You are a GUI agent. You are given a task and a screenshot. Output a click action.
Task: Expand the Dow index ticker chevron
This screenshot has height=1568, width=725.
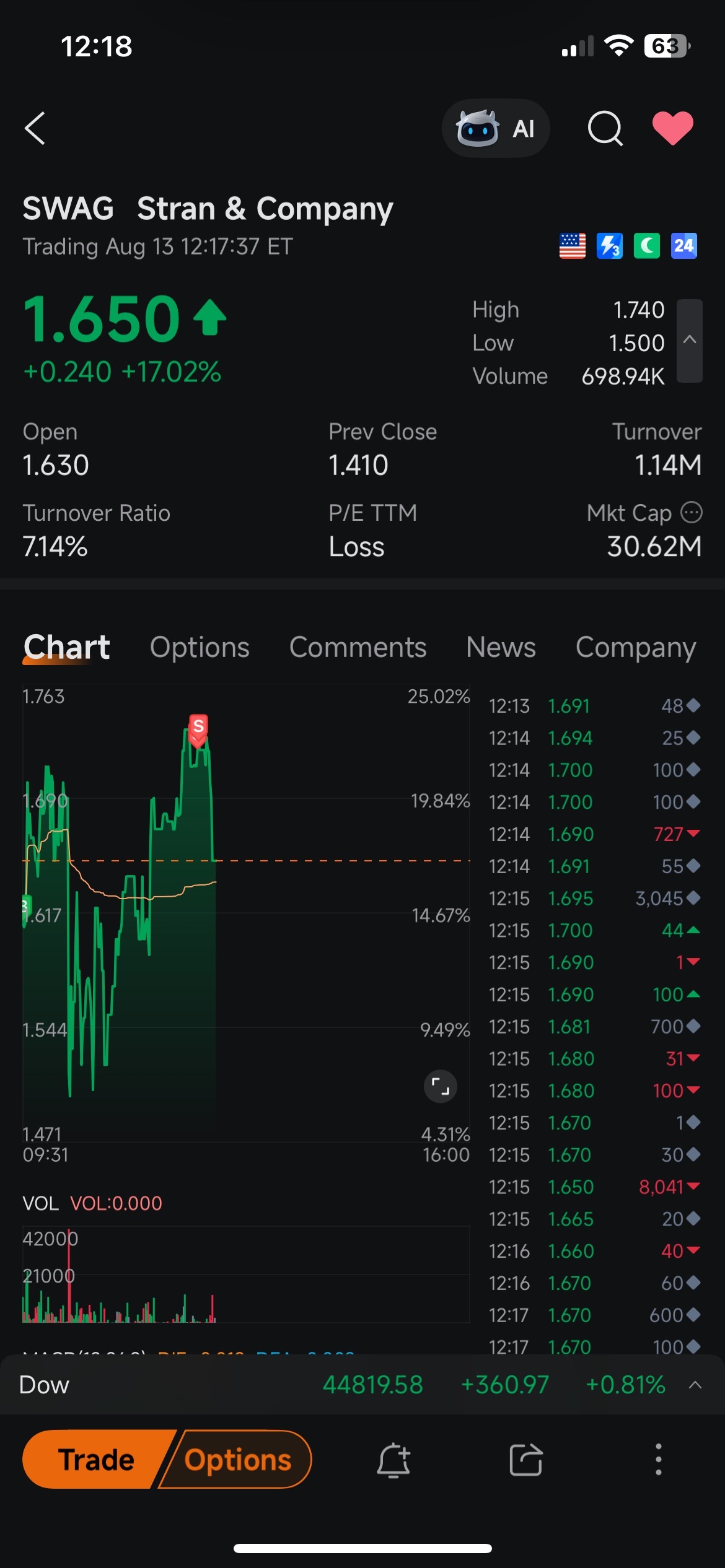(695, 1385)
